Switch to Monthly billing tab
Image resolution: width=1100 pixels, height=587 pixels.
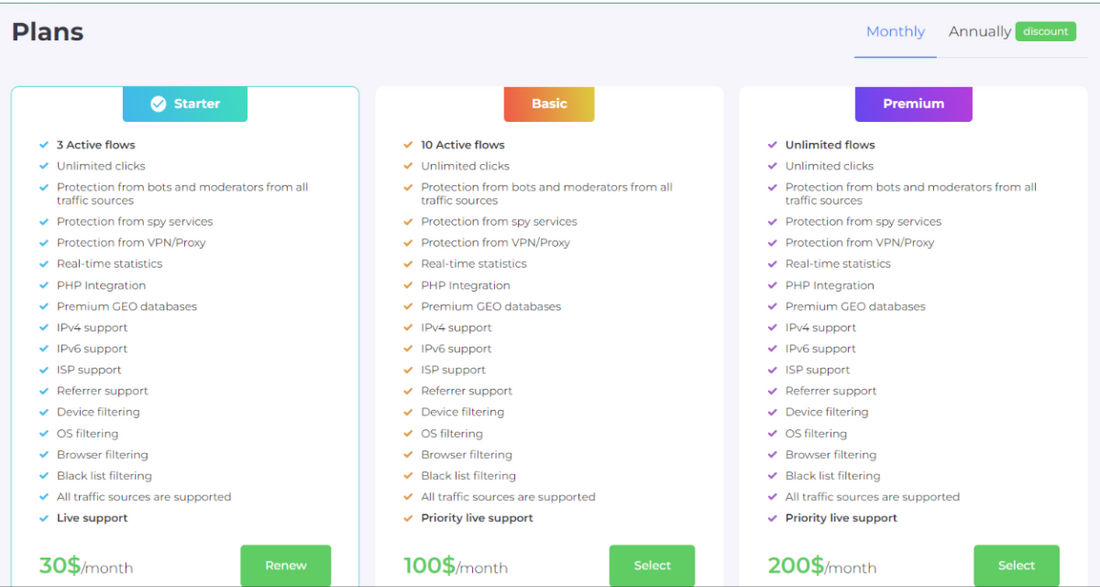point(895,32)
